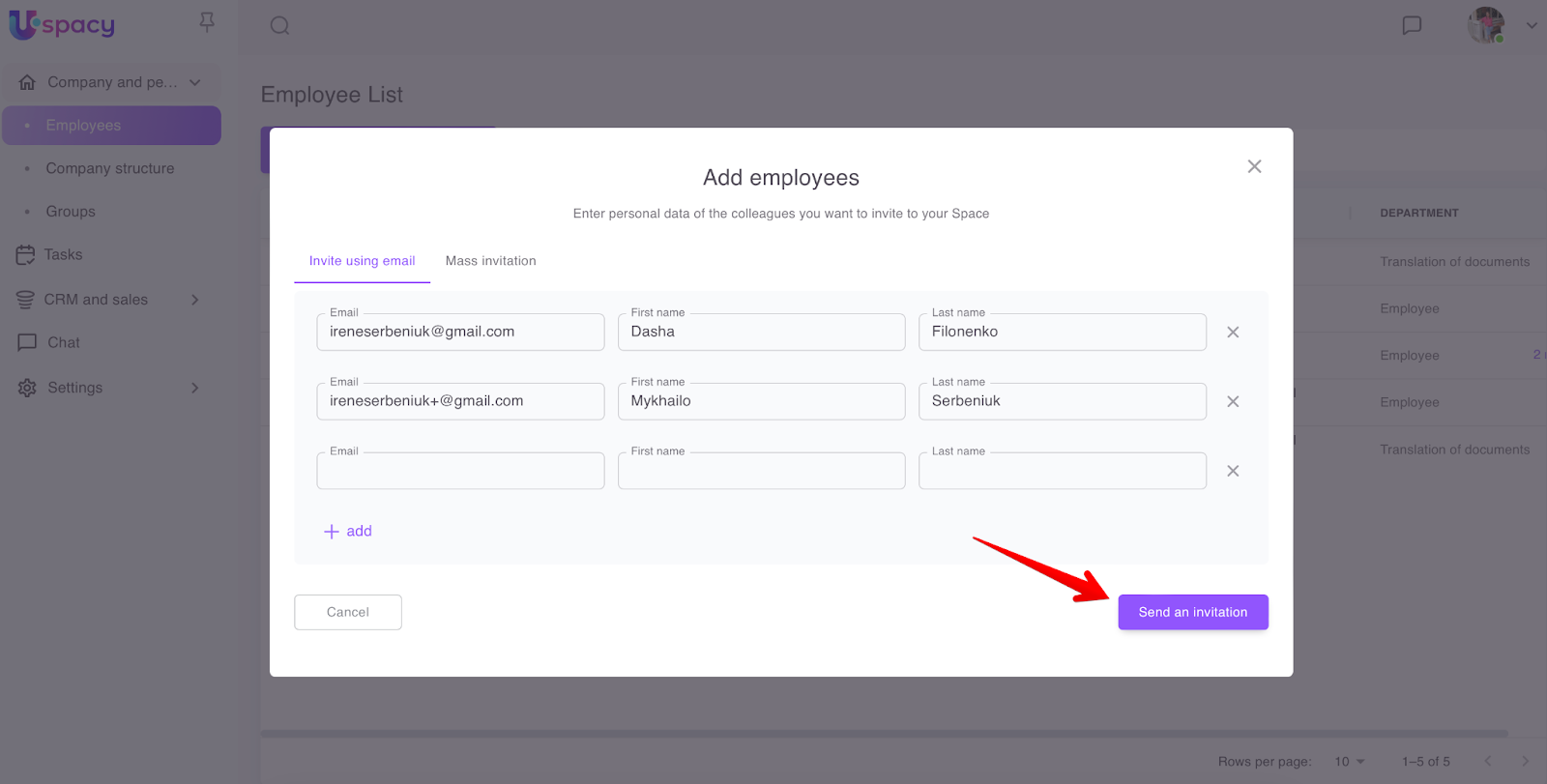The image size is (1547, 784).
Task: Remove the Dasha Filonenko row
Action: point(1233,333)
